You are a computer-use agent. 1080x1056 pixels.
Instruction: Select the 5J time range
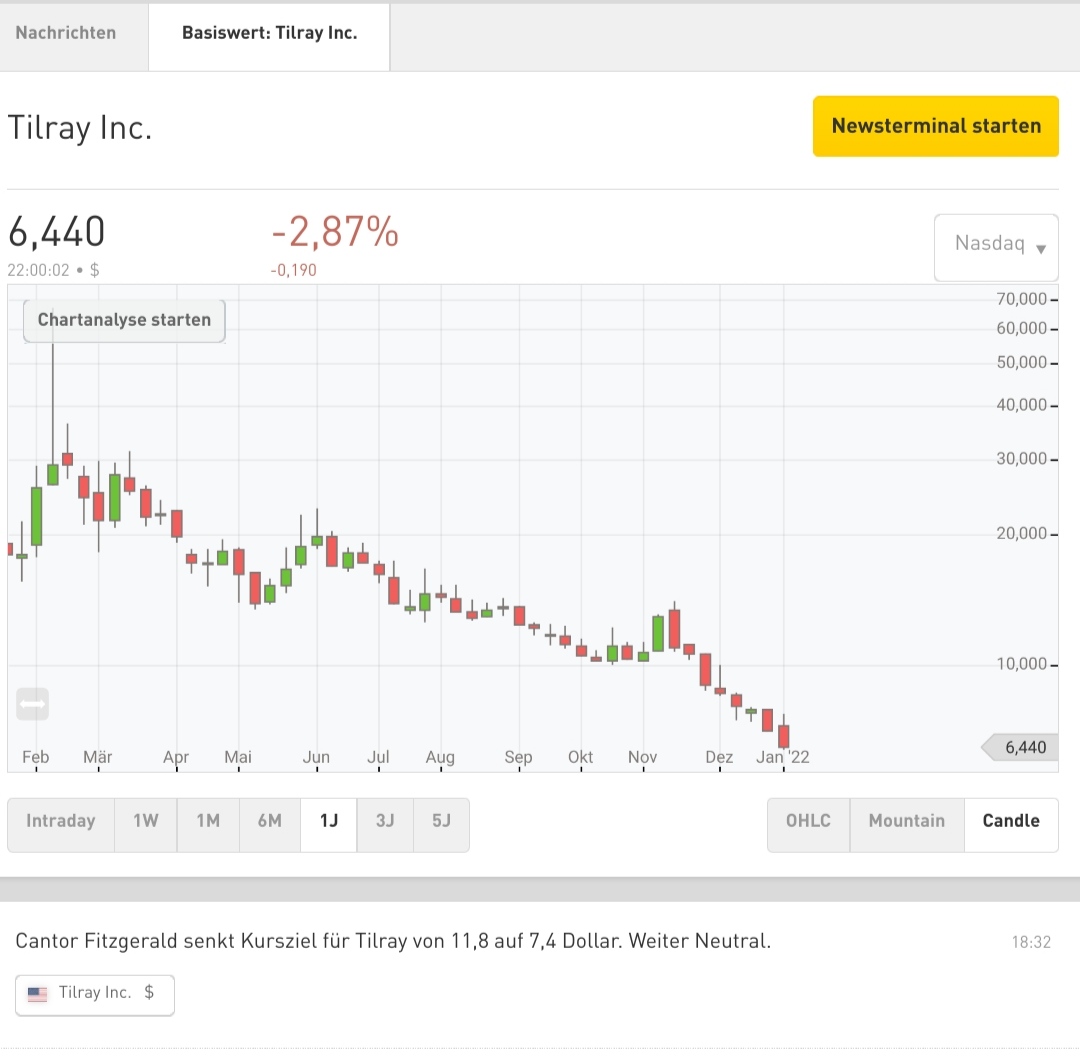pos(442,821)
